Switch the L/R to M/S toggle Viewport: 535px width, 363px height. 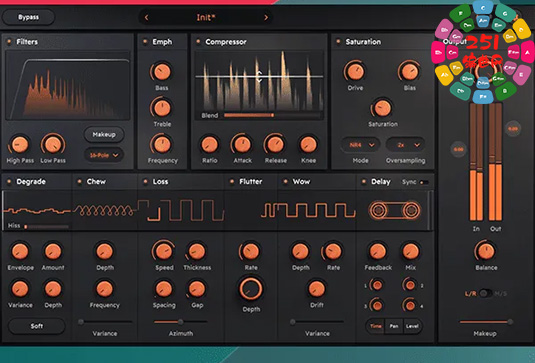click(x=485, y=293)
